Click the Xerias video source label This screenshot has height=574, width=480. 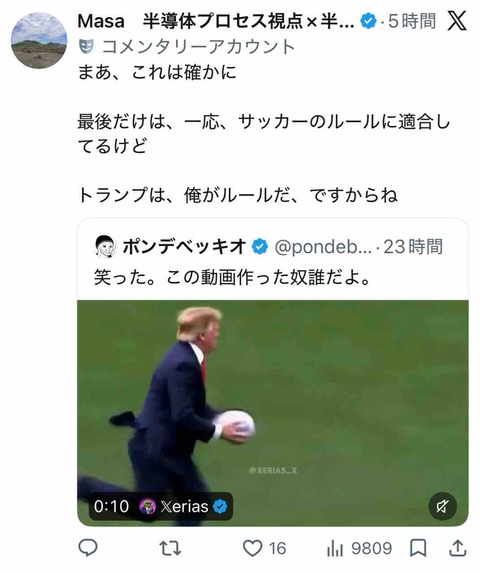click(183, 507)
